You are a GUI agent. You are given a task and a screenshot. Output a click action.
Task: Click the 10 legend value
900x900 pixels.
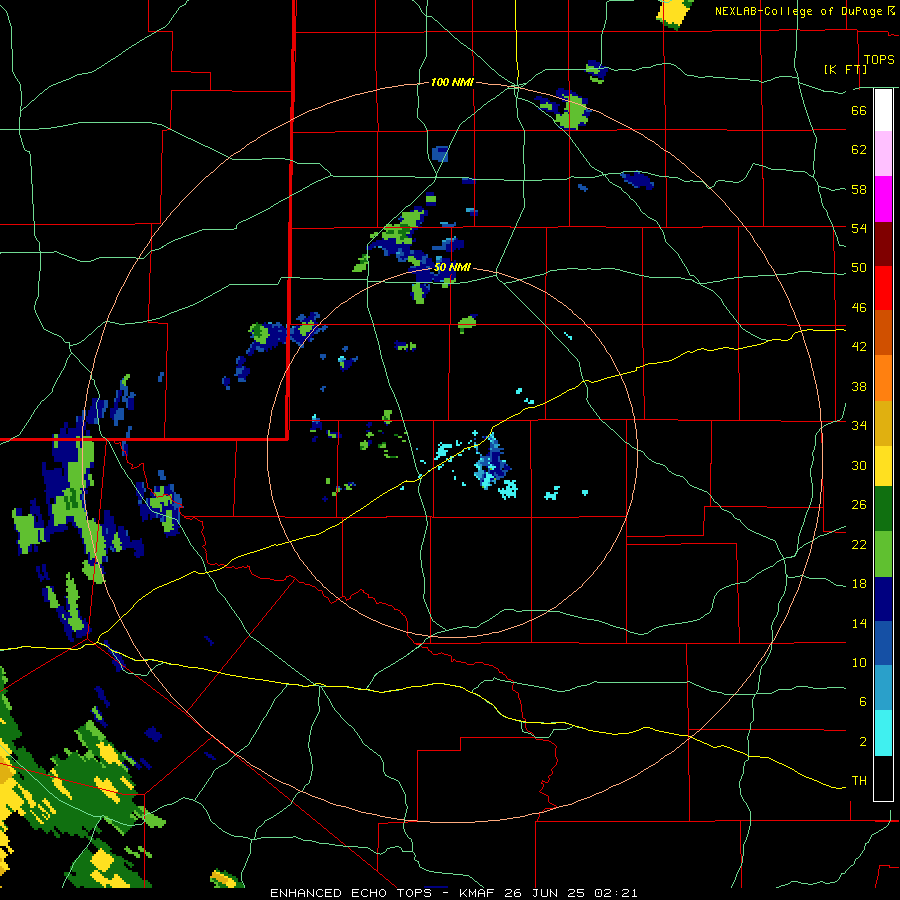859,662
